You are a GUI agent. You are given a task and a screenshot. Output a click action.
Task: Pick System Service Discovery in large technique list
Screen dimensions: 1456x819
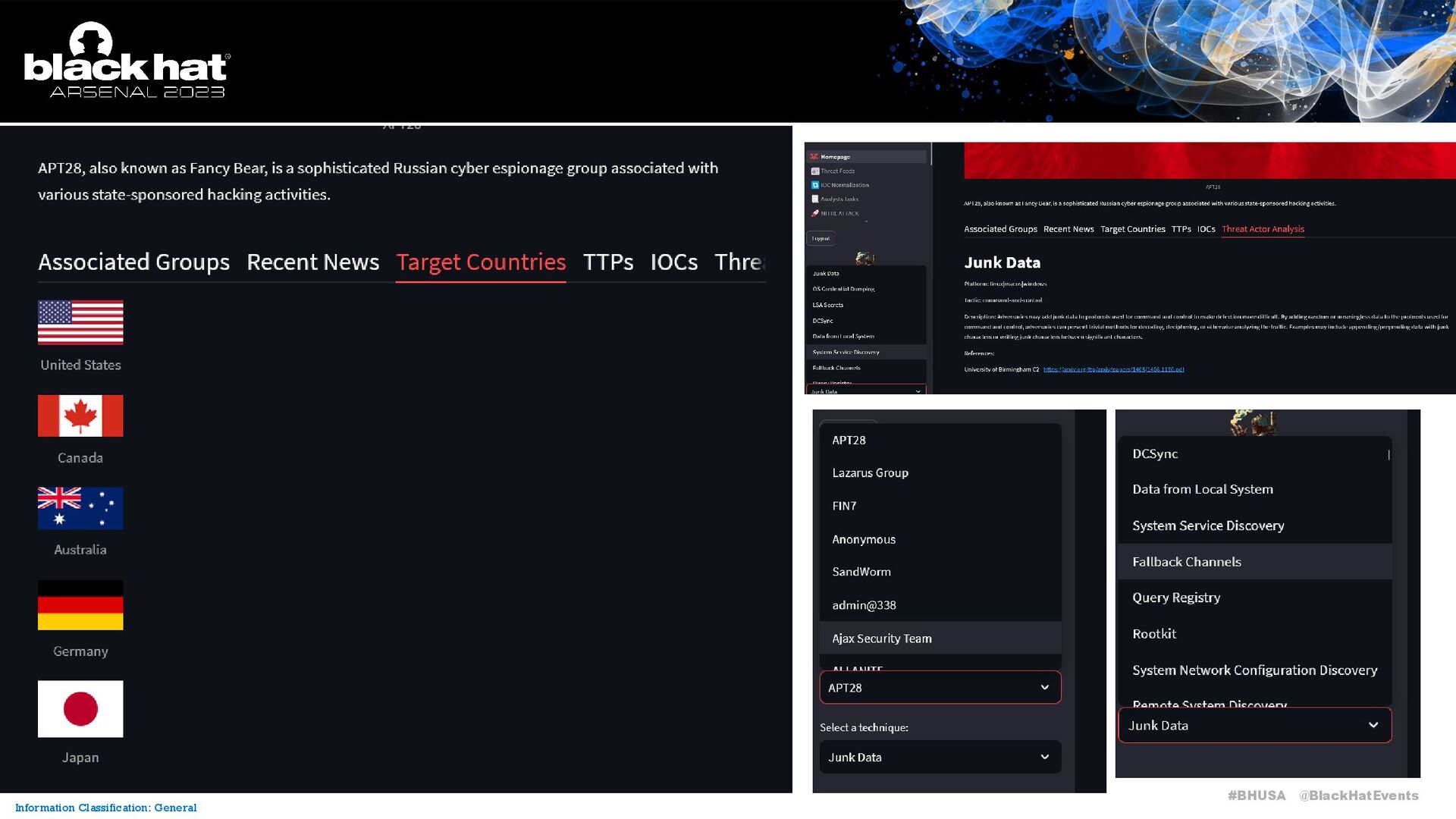click(x=1255, y=526)
